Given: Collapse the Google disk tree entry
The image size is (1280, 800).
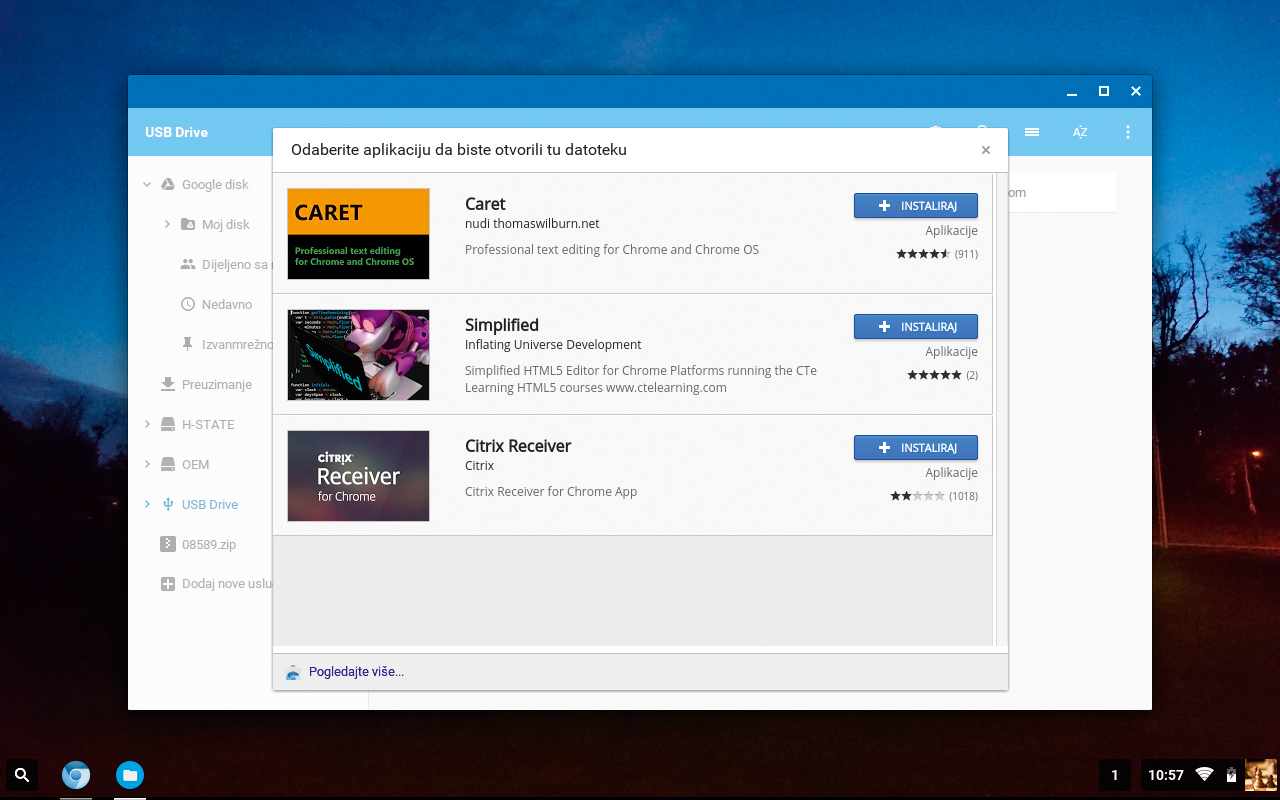Looking at the screenshot, I should click(146, 184).
